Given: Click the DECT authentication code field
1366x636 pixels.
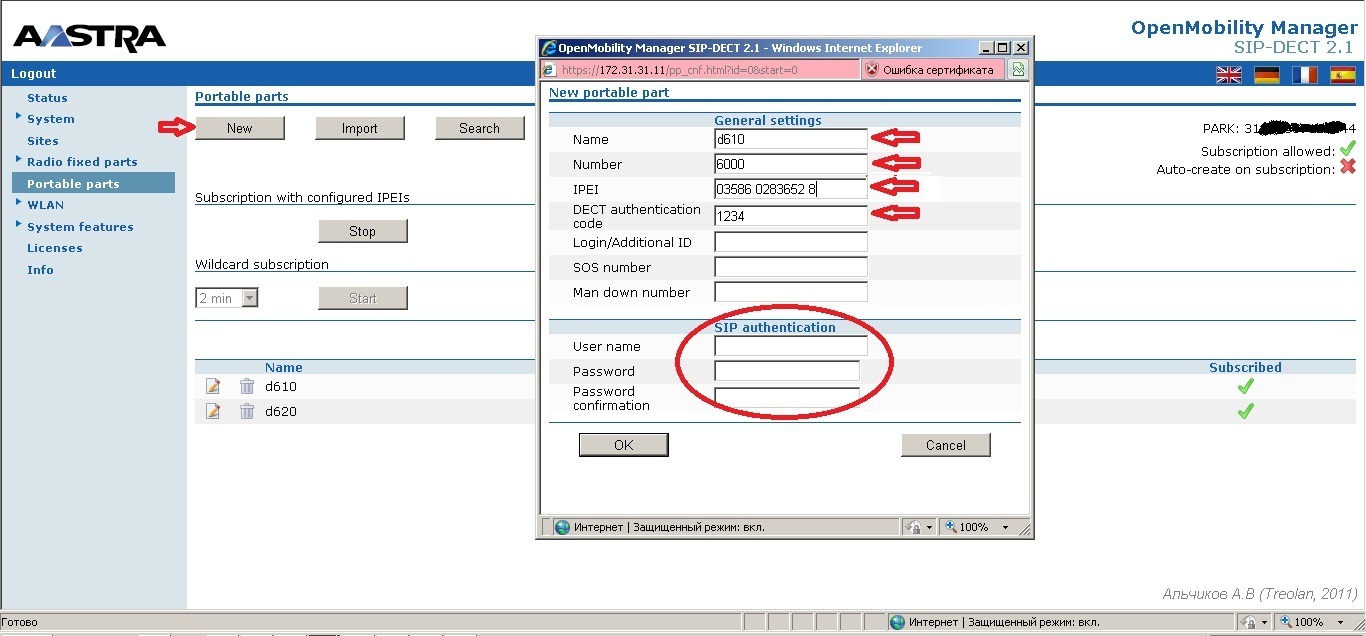Looking at the screenshot, I should click(790, 215).
